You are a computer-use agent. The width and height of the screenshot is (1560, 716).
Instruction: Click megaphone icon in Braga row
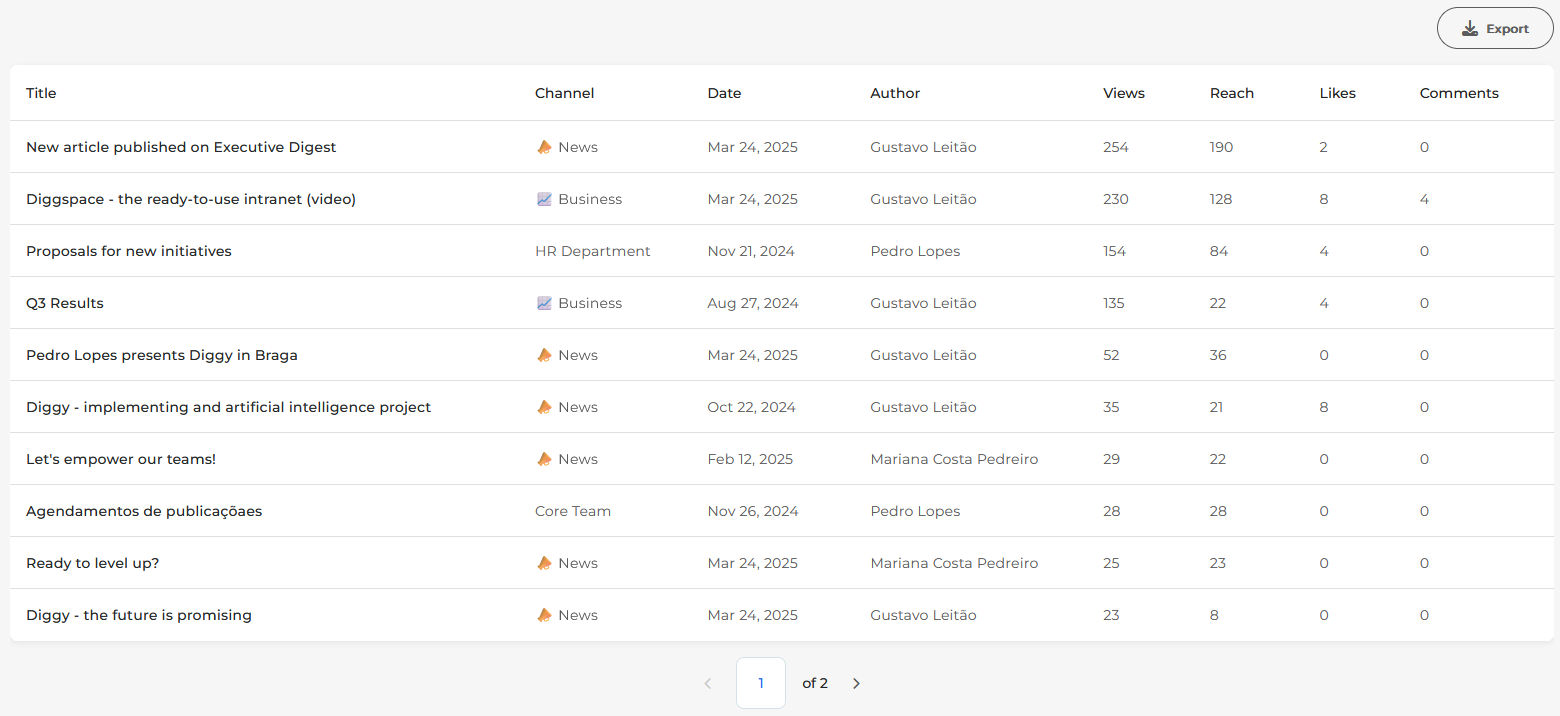(544, 355)
